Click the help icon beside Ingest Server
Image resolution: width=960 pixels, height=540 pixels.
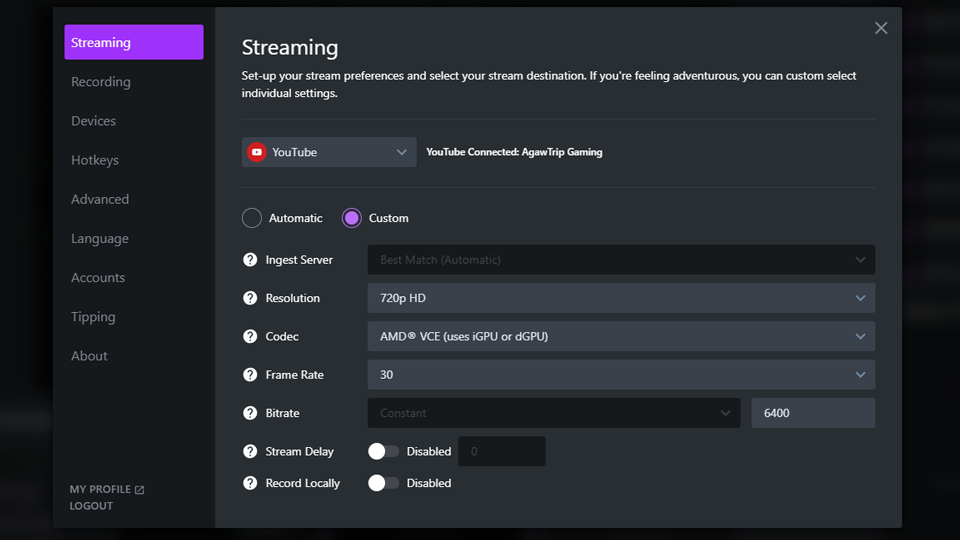pos(250,260)
